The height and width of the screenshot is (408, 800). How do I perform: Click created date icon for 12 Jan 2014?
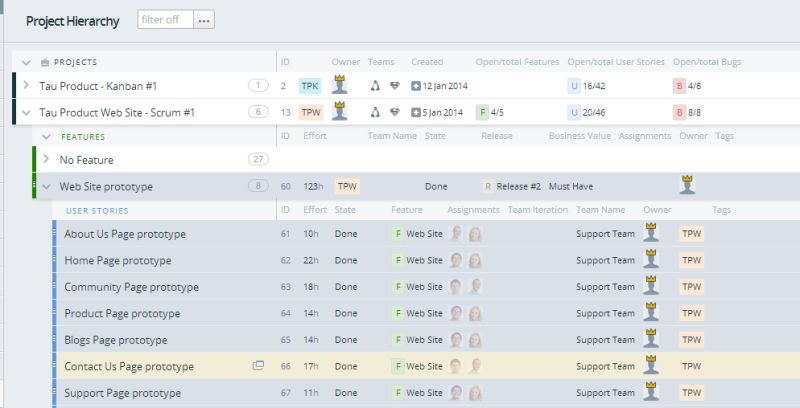point(416,86)
